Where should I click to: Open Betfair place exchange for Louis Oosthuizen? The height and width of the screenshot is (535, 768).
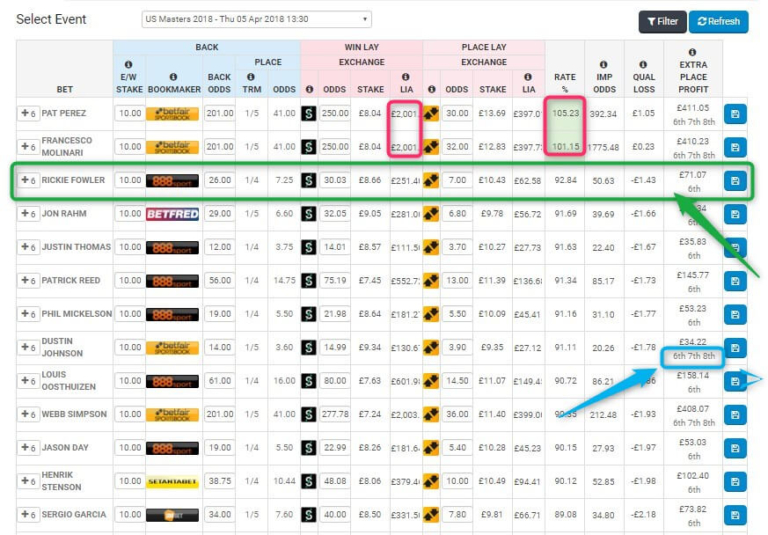tap(431, 381)
